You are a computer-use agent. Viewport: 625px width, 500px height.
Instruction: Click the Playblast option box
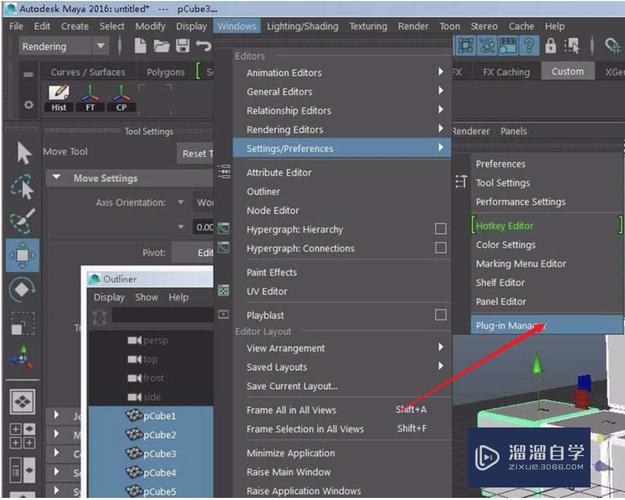(x=440, y=315)
